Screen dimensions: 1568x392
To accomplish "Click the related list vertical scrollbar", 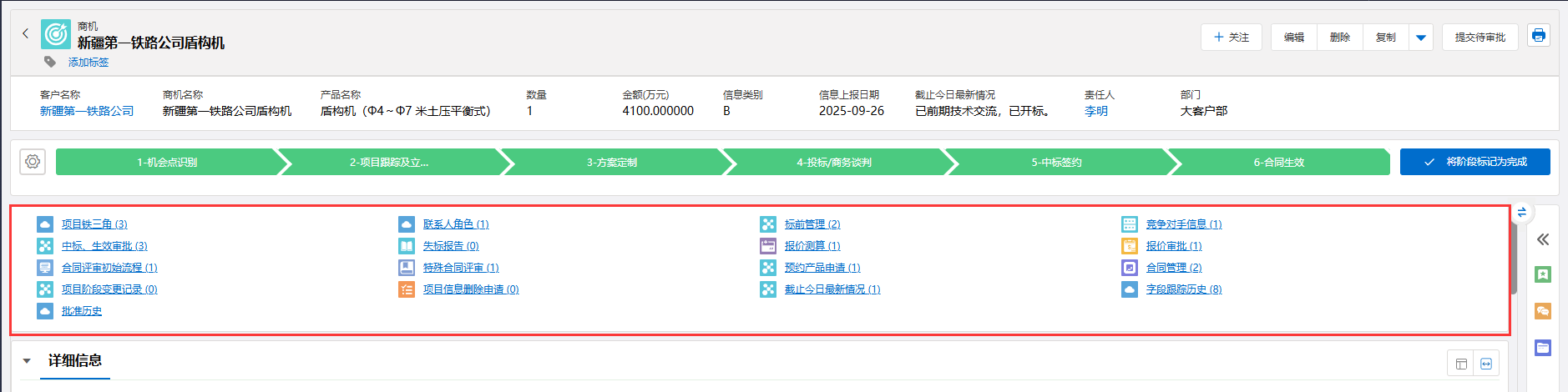I will coord(1514,259).
